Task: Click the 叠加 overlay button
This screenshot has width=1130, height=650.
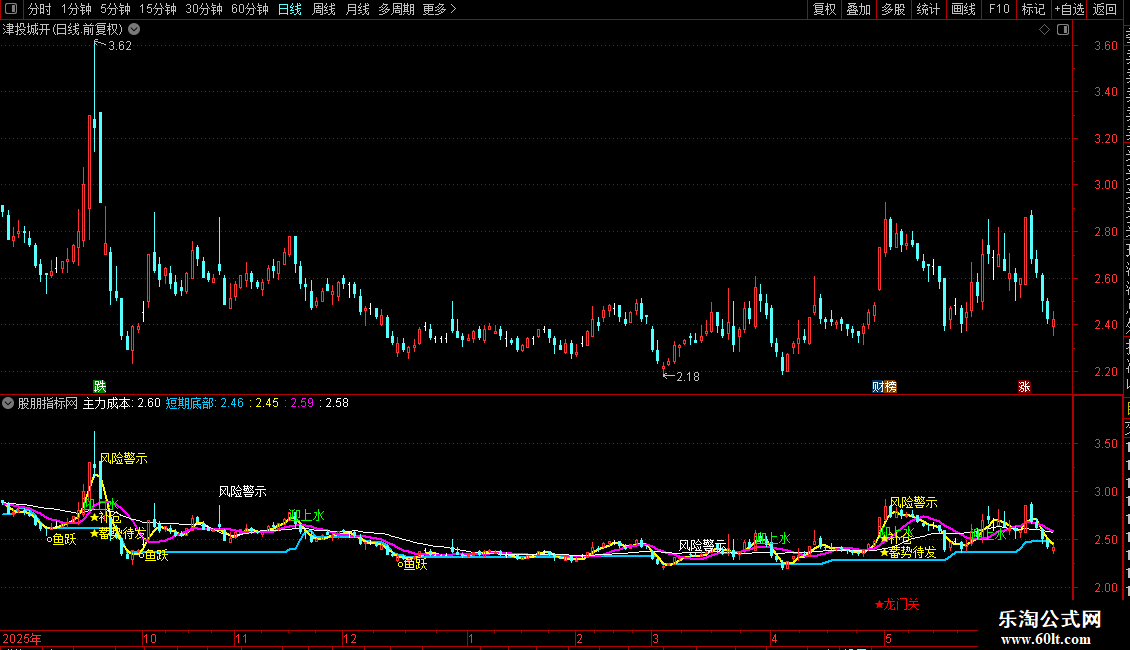Action: (859, 9)
